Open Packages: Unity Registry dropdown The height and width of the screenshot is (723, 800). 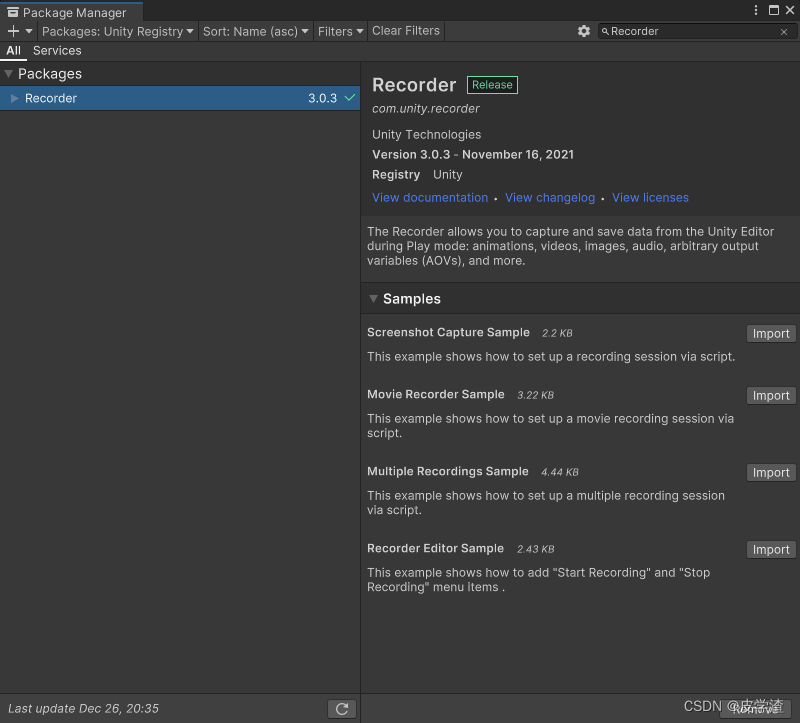117,31
